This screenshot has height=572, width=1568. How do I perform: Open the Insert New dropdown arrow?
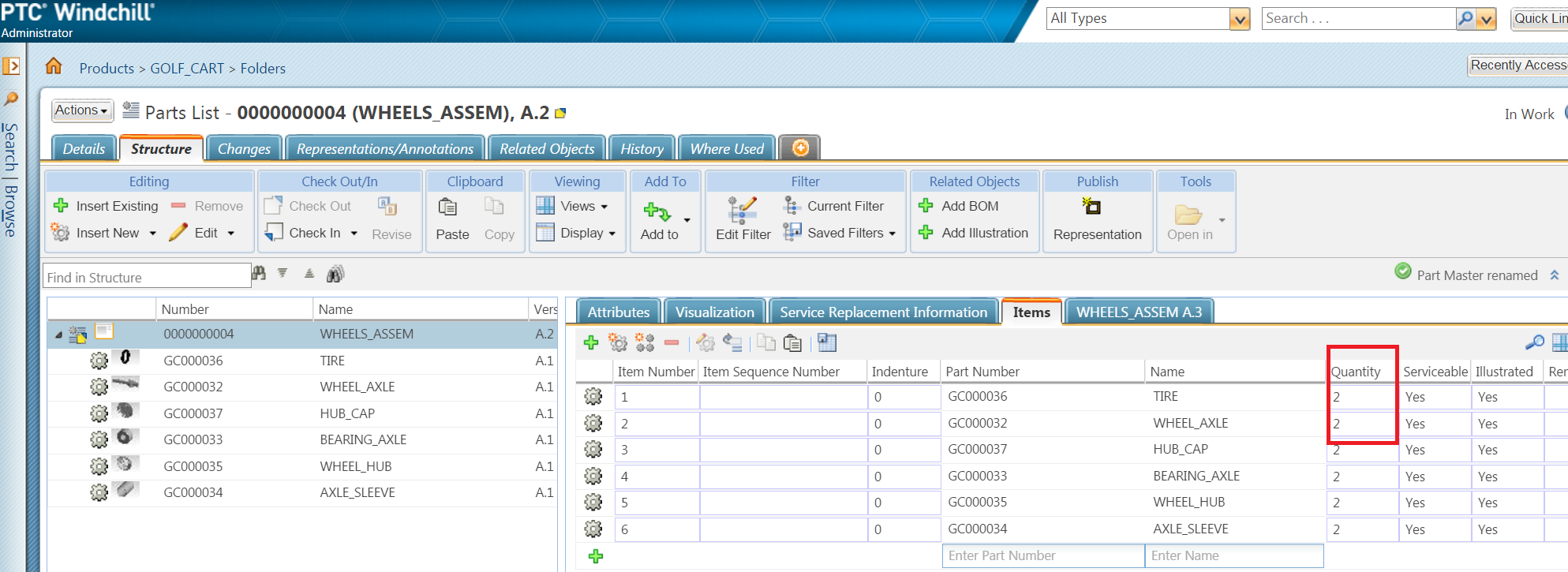point(152,234)
